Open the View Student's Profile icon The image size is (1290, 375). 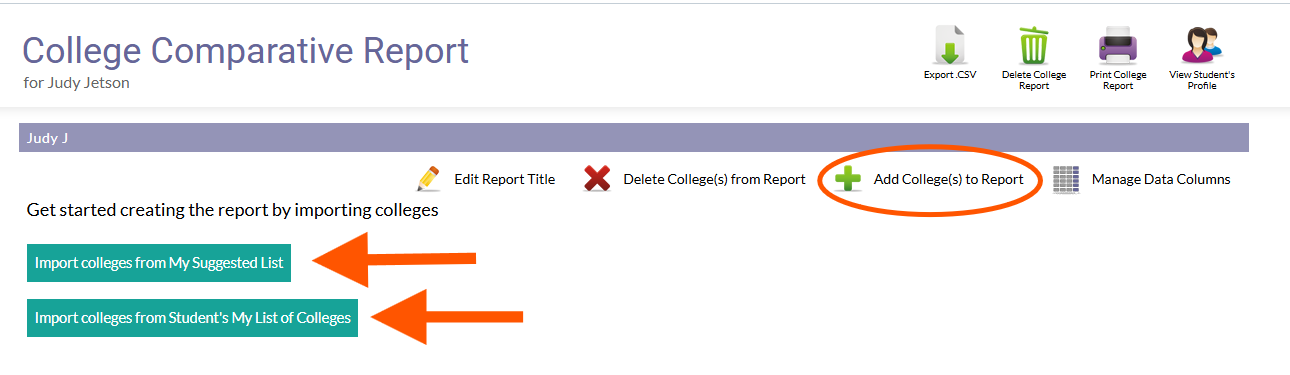click(1202, 45)
